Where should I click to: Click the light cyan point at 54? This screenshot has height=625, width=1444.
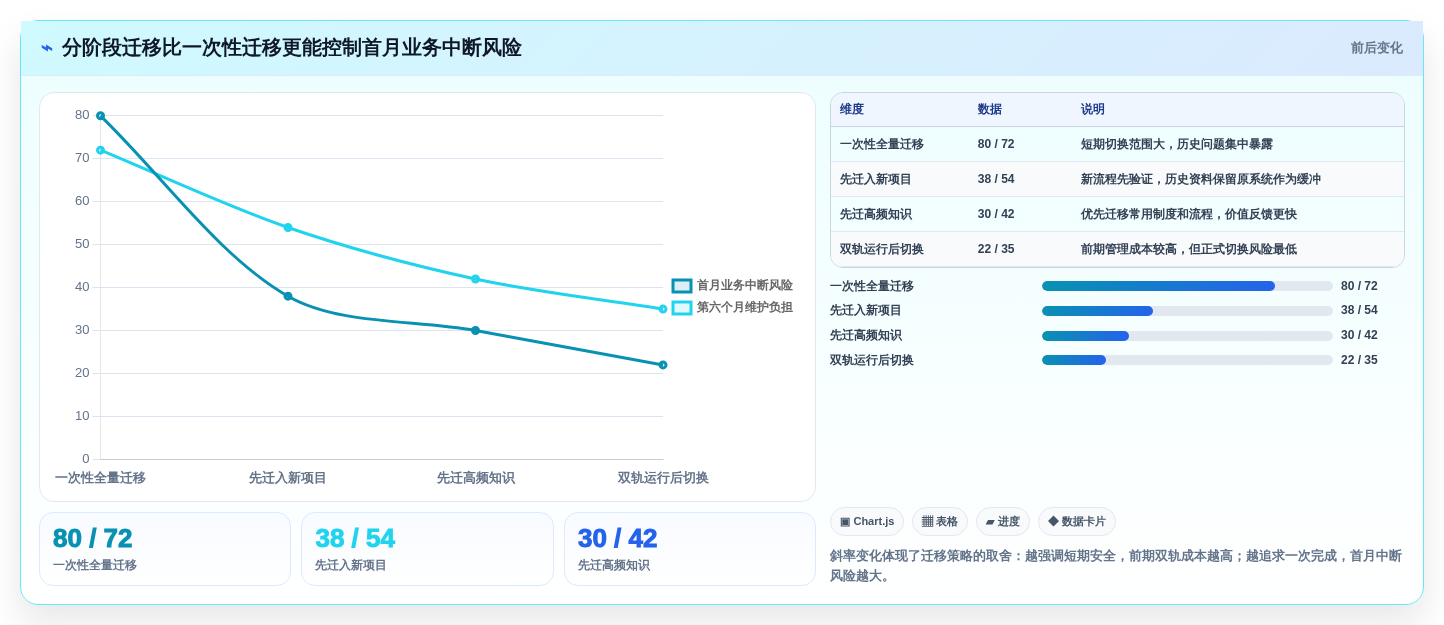point(288,227)
